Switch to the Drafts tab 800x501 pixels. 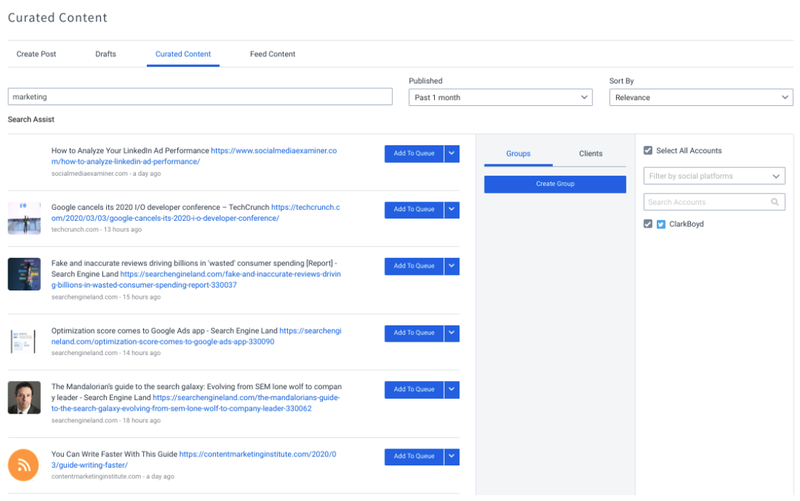pyautogui.click(x=106, y=54)
